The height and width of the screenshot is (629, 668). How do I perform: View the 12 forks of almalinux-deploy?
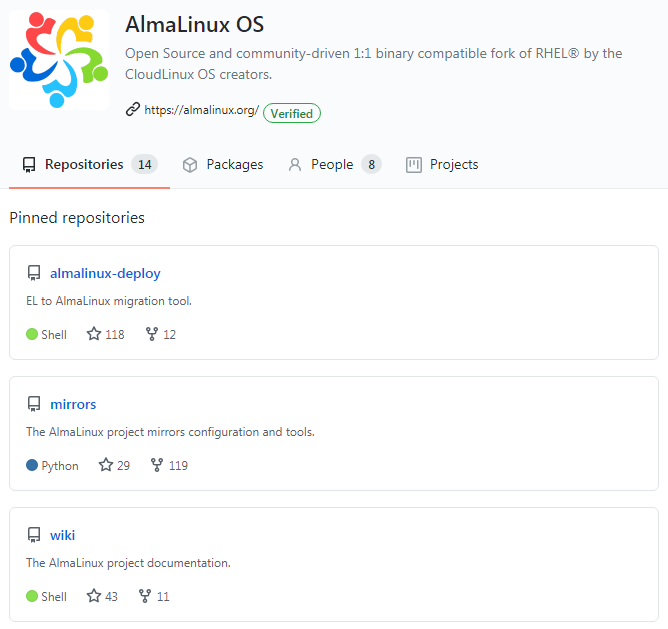[x=160, y=335]
